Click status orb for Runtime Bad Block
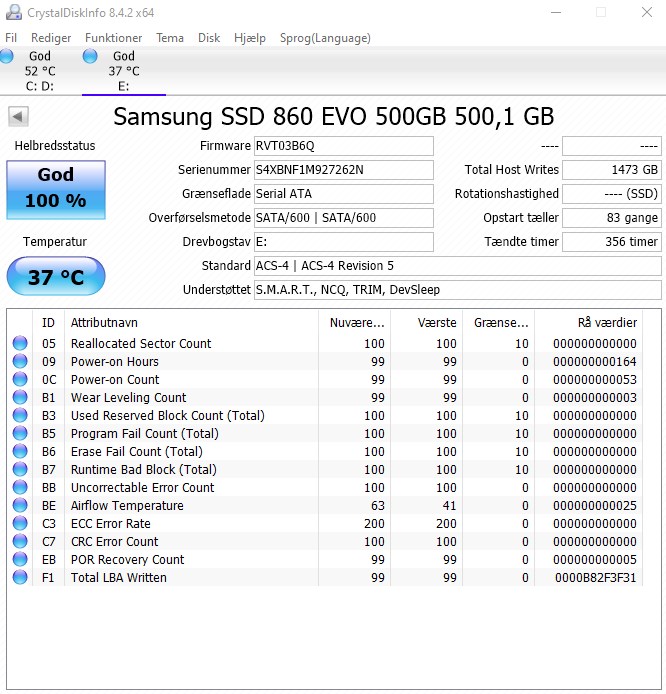 click(20, 469)
